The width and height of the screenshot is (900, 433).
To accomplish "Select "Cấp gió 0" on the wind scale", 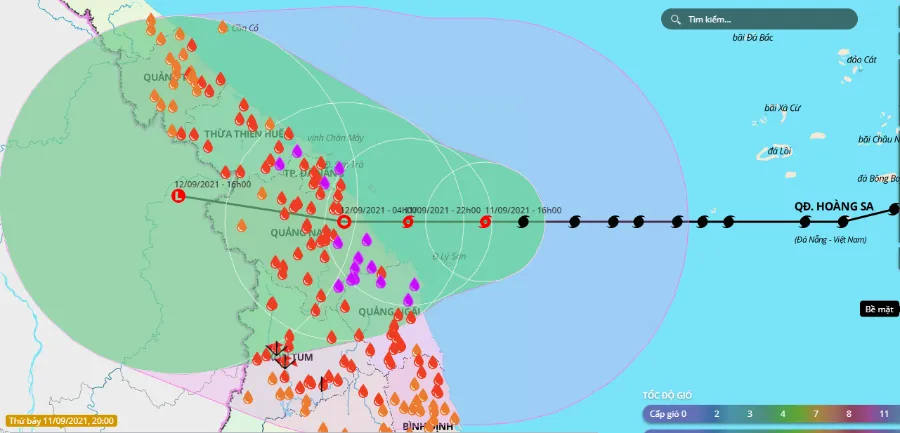I will point(668,413).
